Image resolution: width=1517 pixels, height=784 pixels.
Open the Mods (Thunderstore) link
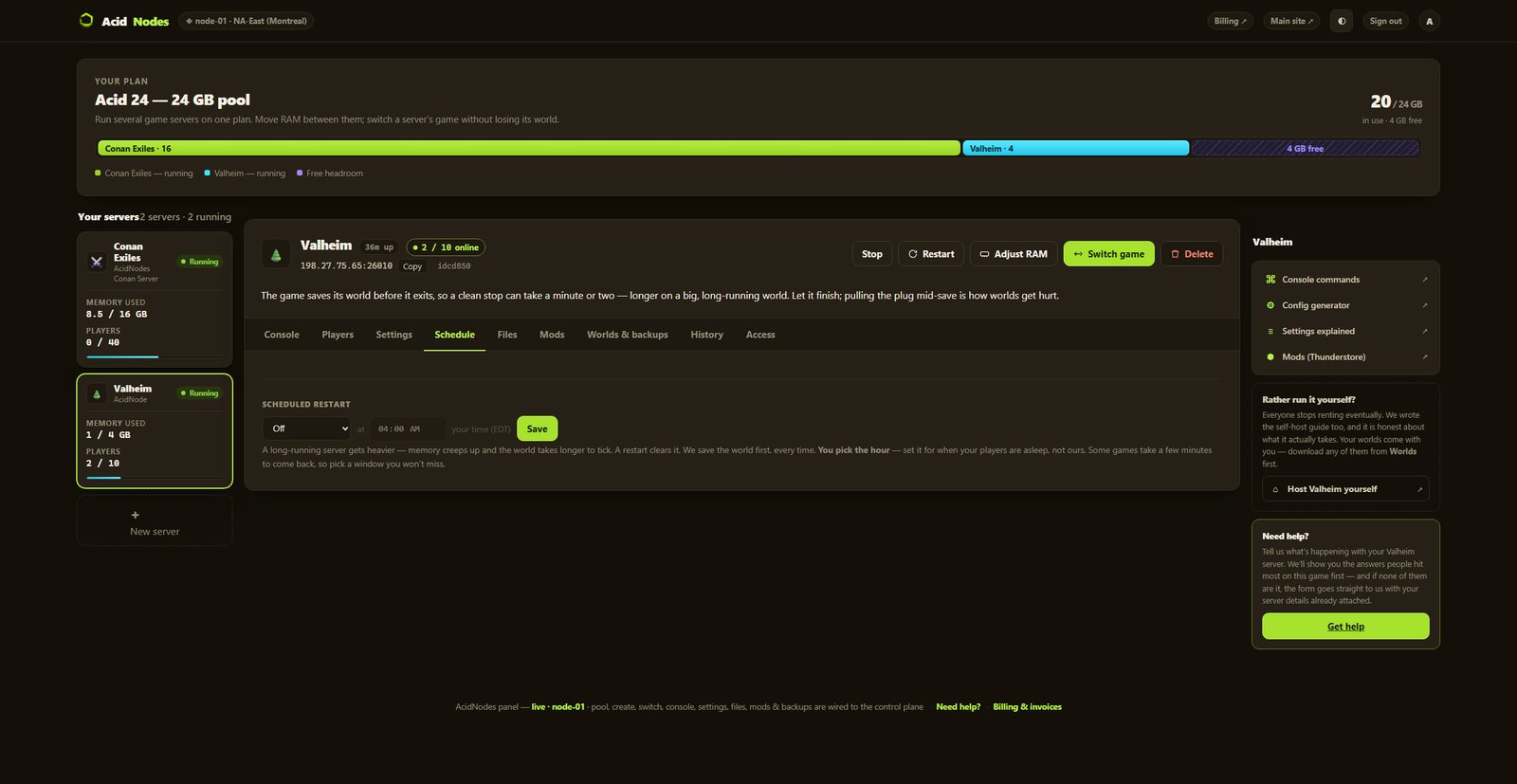pyautogui.click(x=1345, y=356)
